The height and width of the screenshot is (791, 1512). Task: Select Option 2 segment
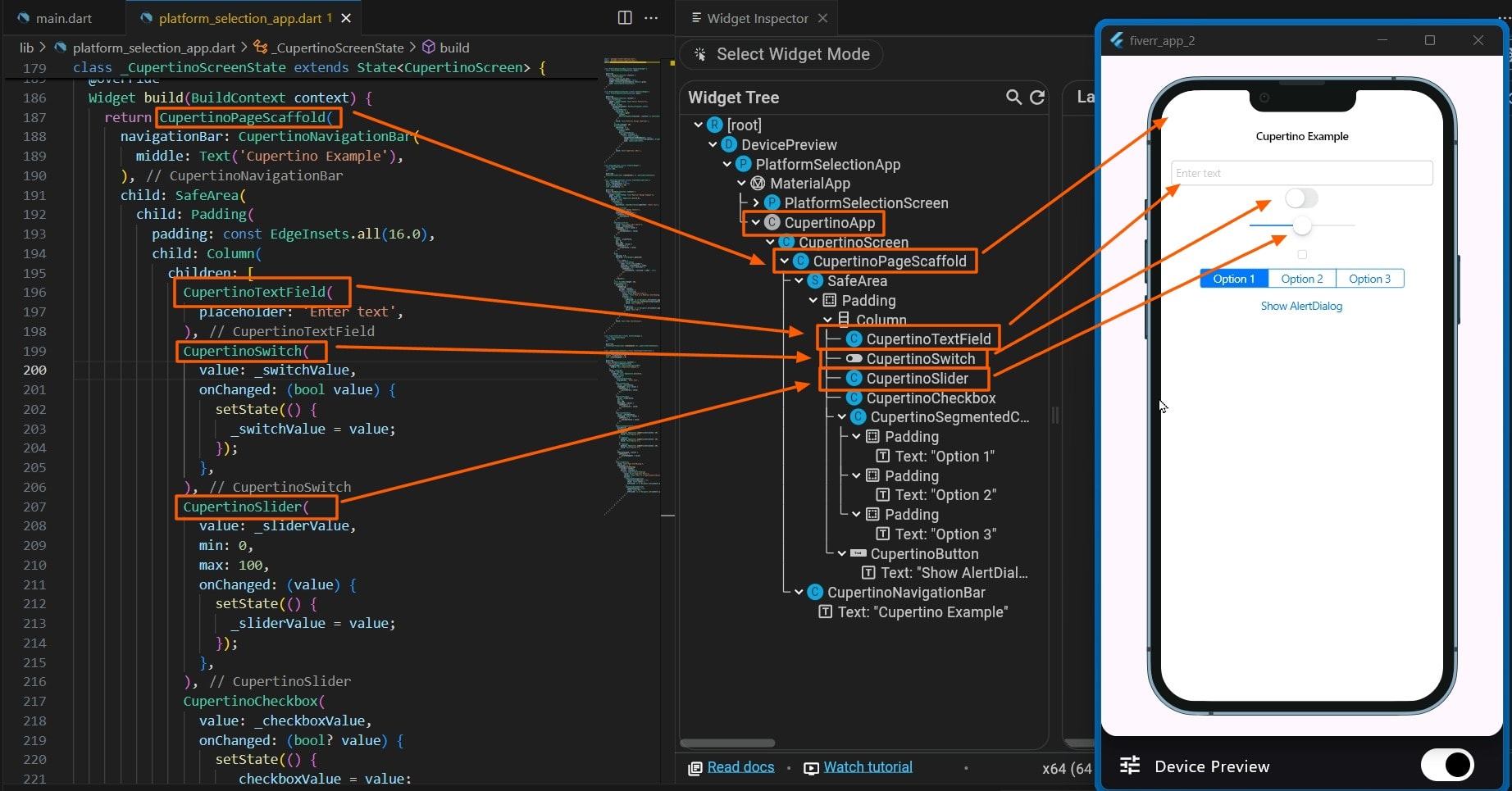tap(1302, 279)
